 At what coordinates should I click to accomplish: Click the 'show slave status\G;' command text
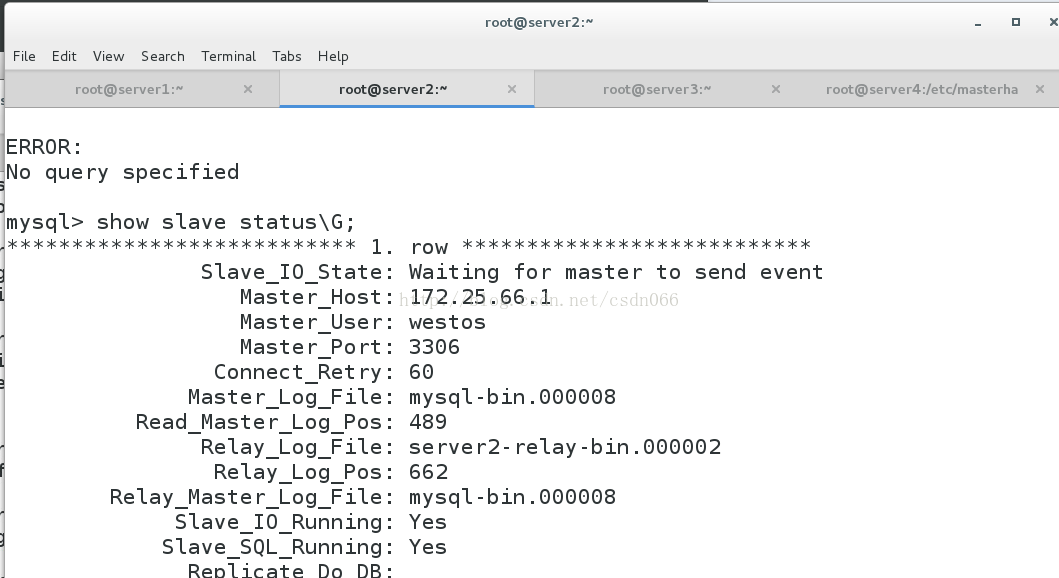pos(226,222)
